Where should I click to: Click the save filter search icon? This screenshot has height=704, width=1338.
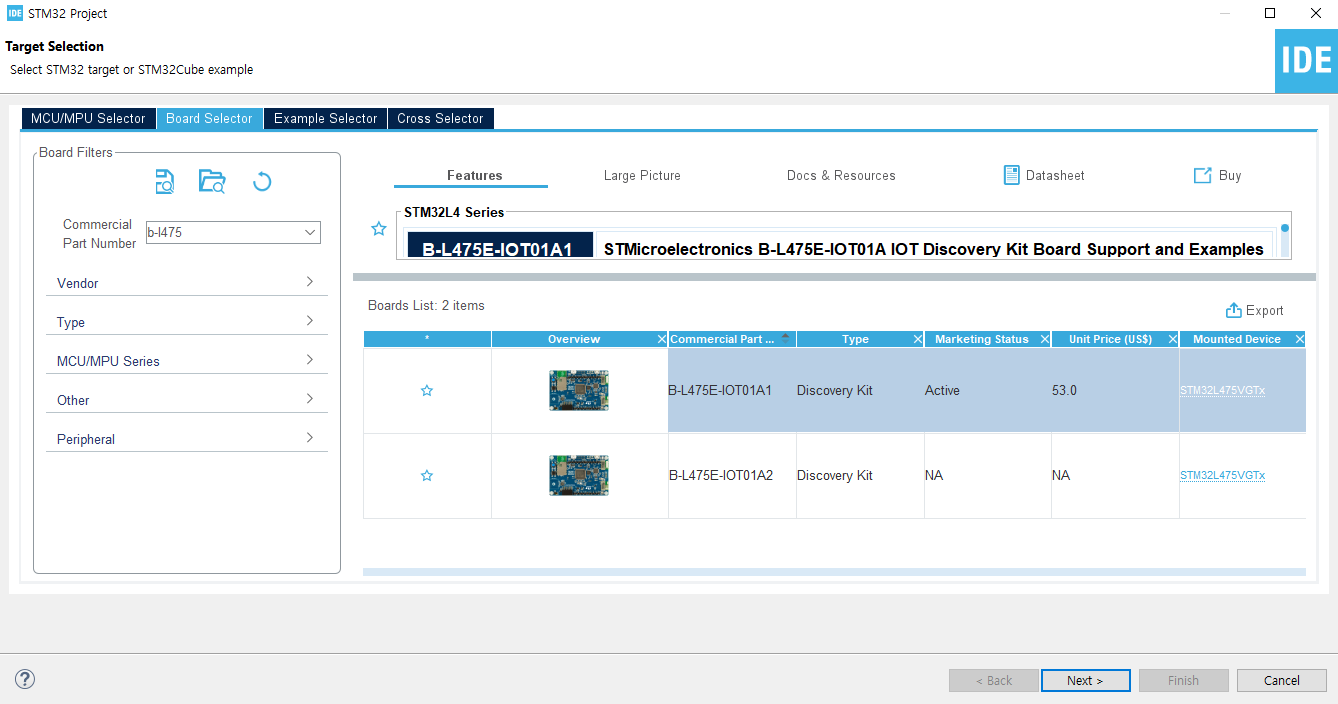[165, 181]
